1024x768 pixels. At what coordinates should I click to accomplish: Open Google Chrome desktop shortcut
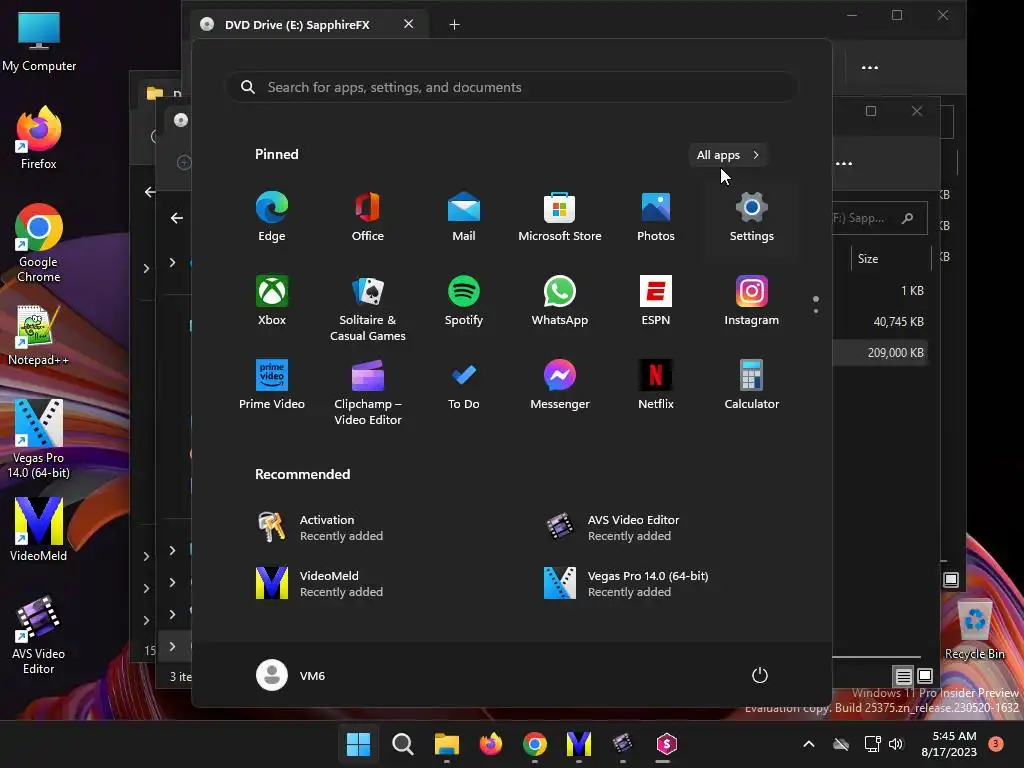39,244
